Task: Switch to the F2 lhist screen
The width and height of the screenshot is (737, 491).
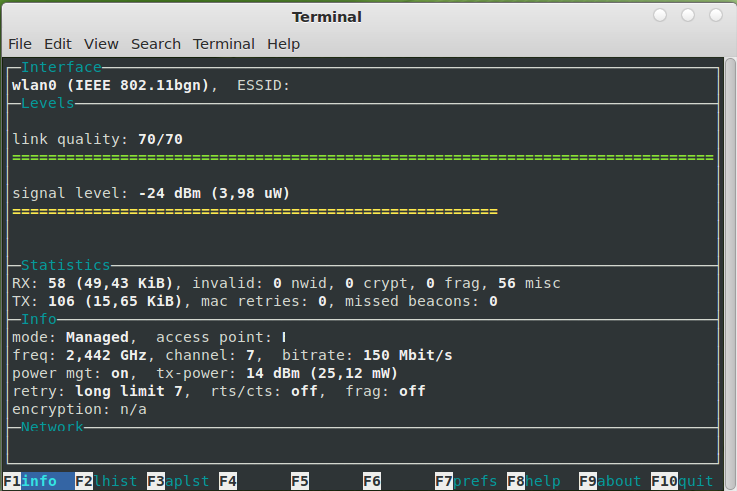Action: (106, 481)
